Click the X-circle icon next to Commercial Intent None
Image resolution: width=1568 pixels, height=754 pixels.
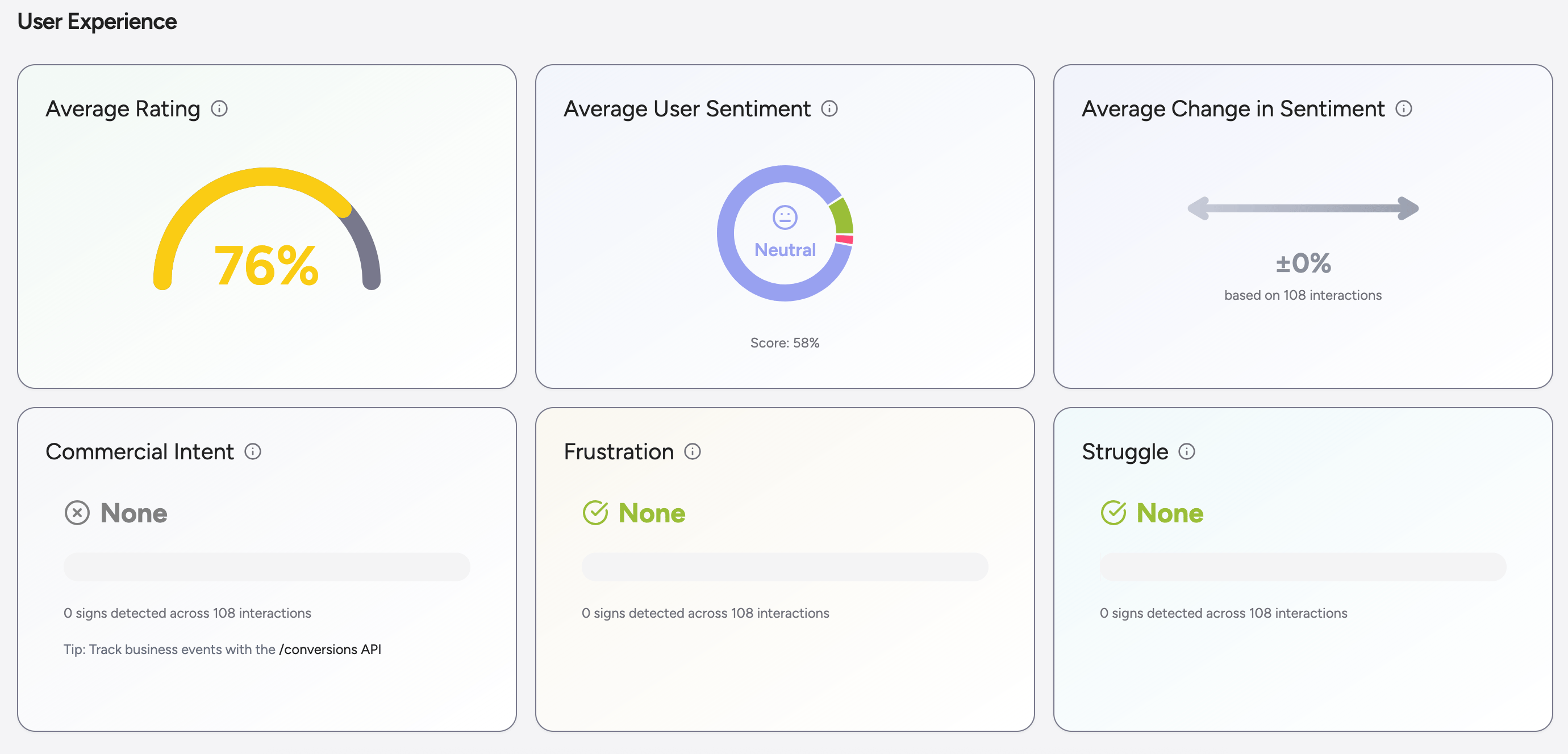pos(77,513)
